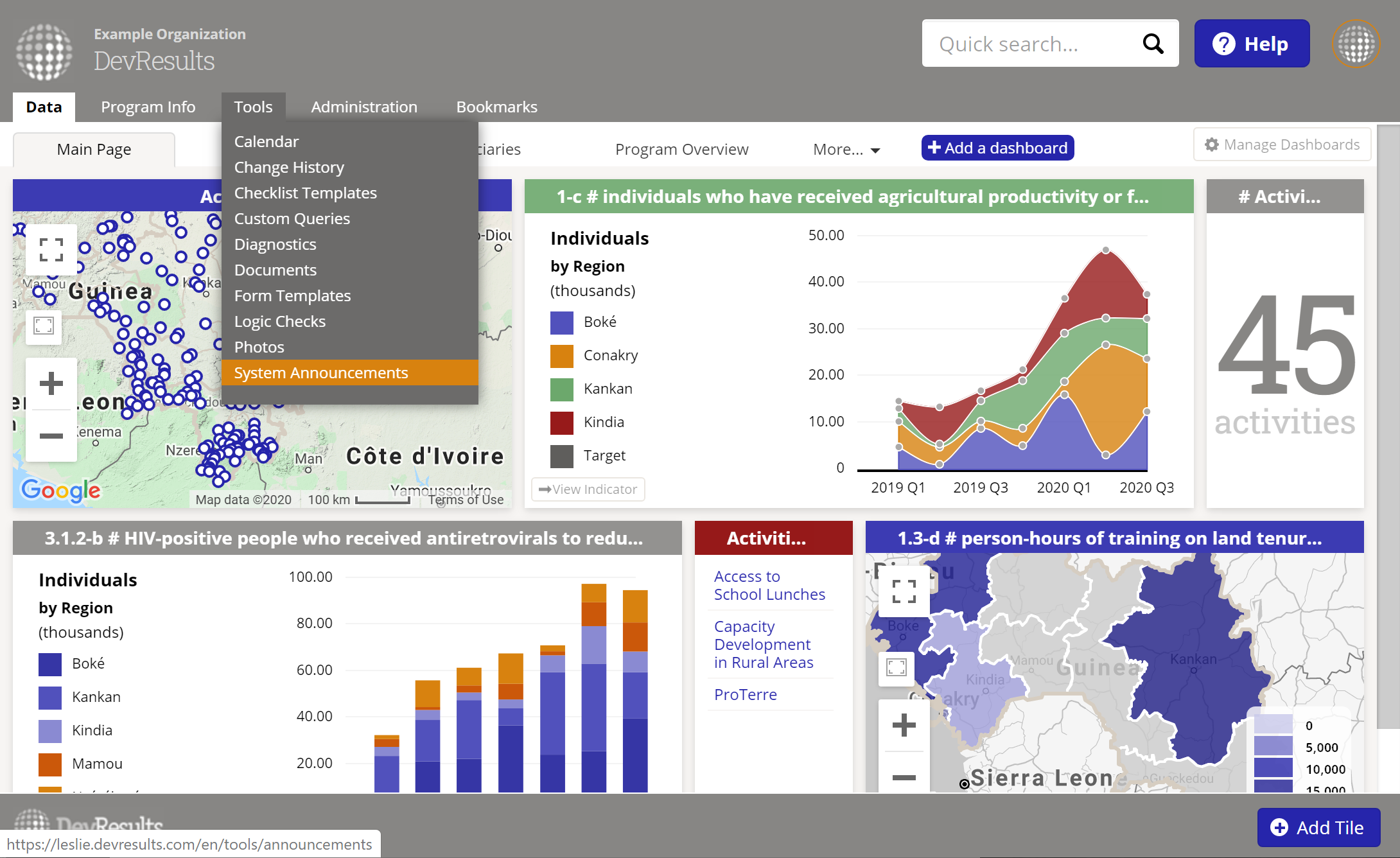Image resolution: width=1400 pixels, height=858 pixels.
Task: Toggle fullscreen on the land tenure map
Action: tap(904, 591)
